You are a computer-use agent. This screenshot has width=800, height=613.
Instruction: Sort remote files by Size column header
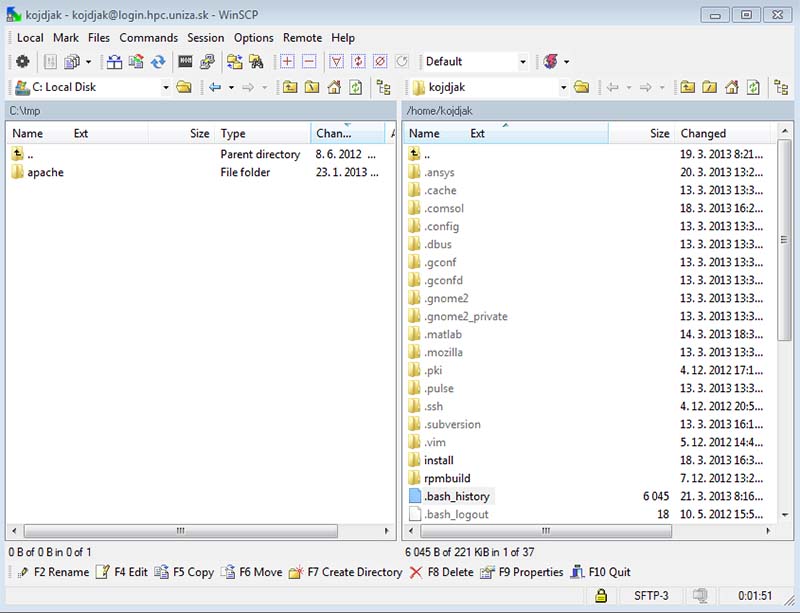point(658,133)
